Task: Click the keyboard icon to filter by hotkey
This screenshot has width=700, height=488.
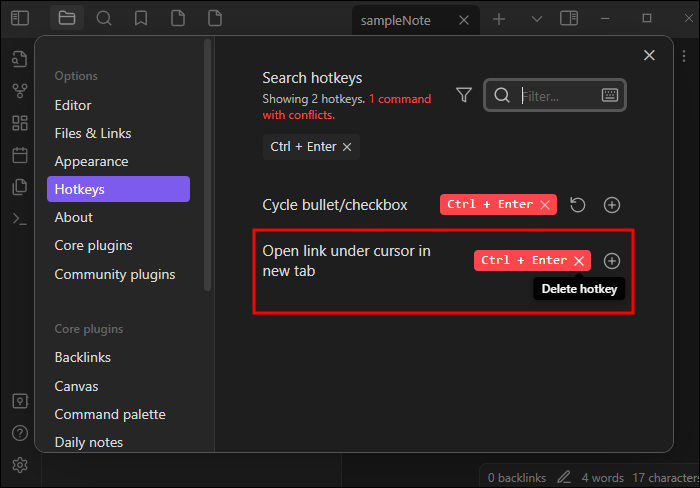Action: [x=609, y=95]
